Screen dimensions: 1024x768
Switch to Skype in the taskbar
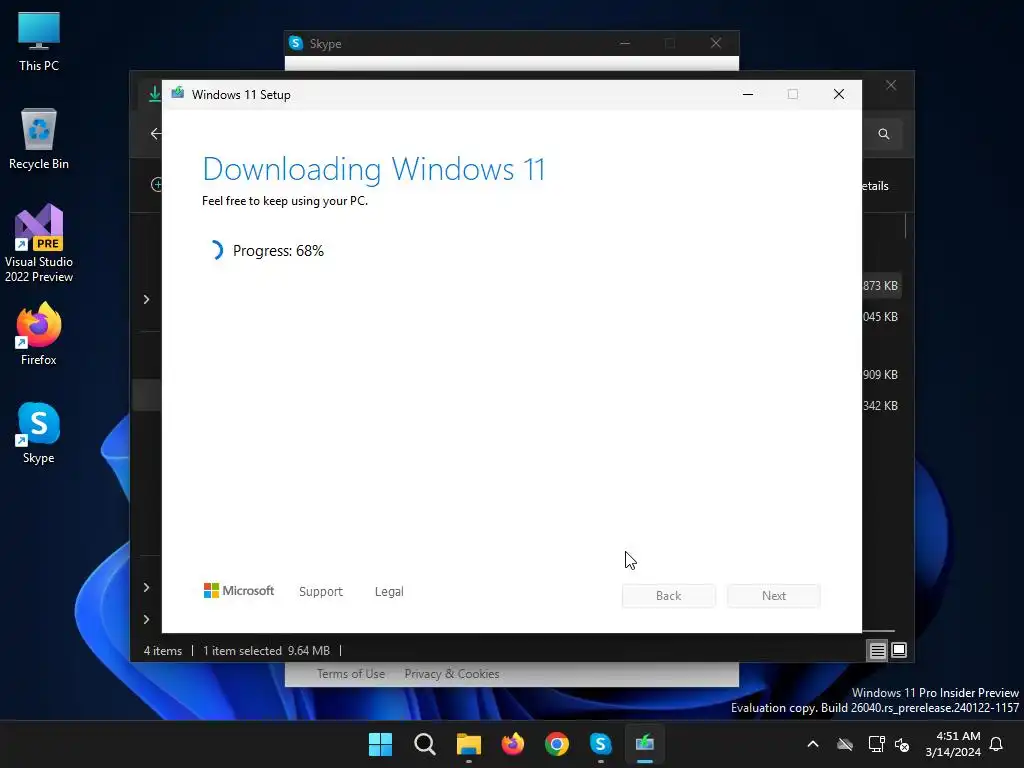[601, 744]
